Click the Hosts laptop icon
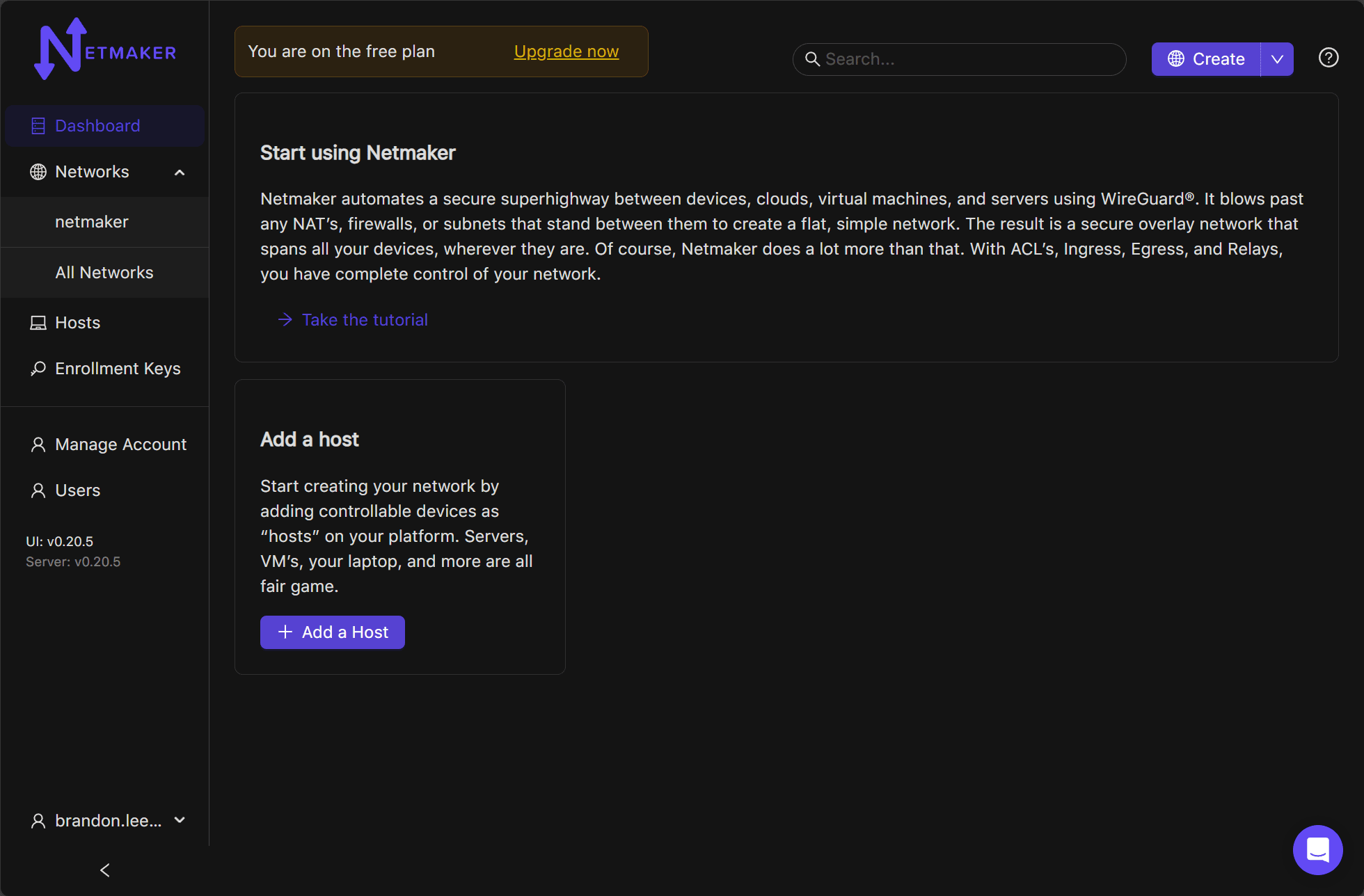This screenshot has width=1364, height=896. click(38, 323)
